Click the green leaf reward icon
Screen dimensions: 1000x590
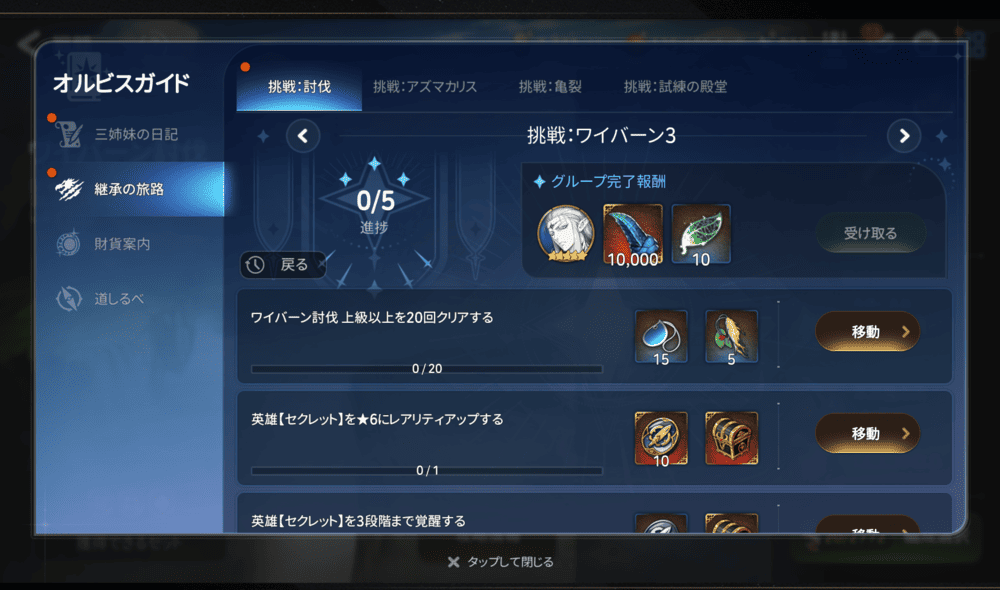point(701,235)
